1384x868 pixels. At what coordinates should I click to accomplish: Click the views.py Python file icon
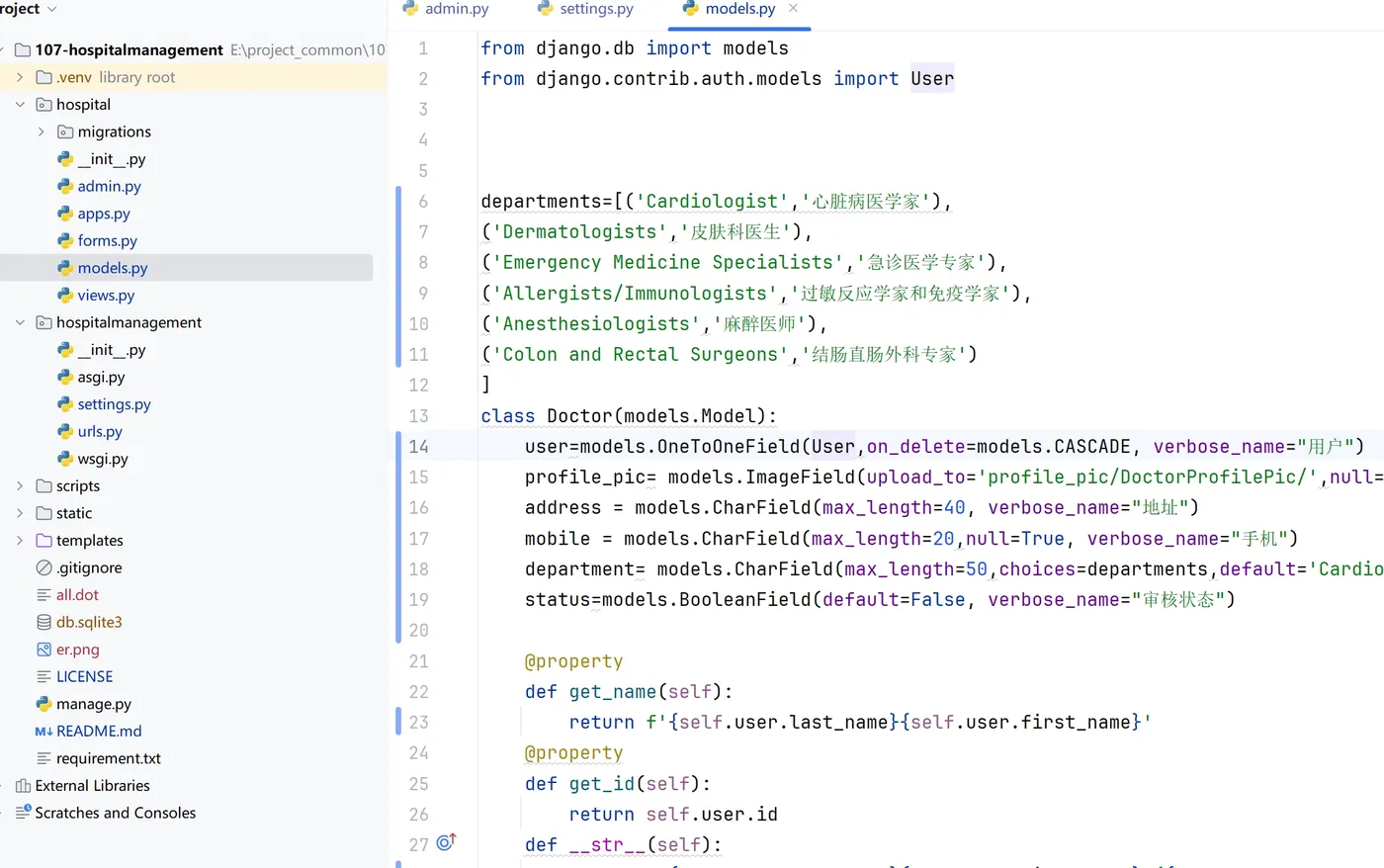pyautogui.click(x=65, y=295)
